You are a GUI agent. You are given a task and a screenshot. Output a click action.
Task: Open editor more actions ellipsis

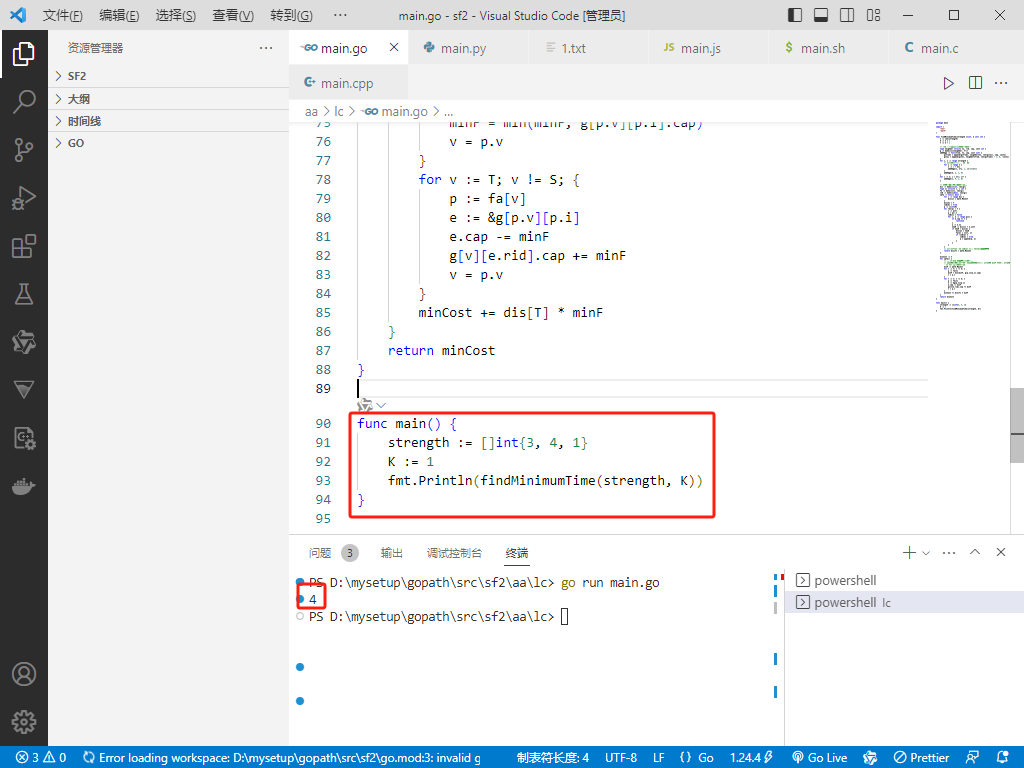1001,83
